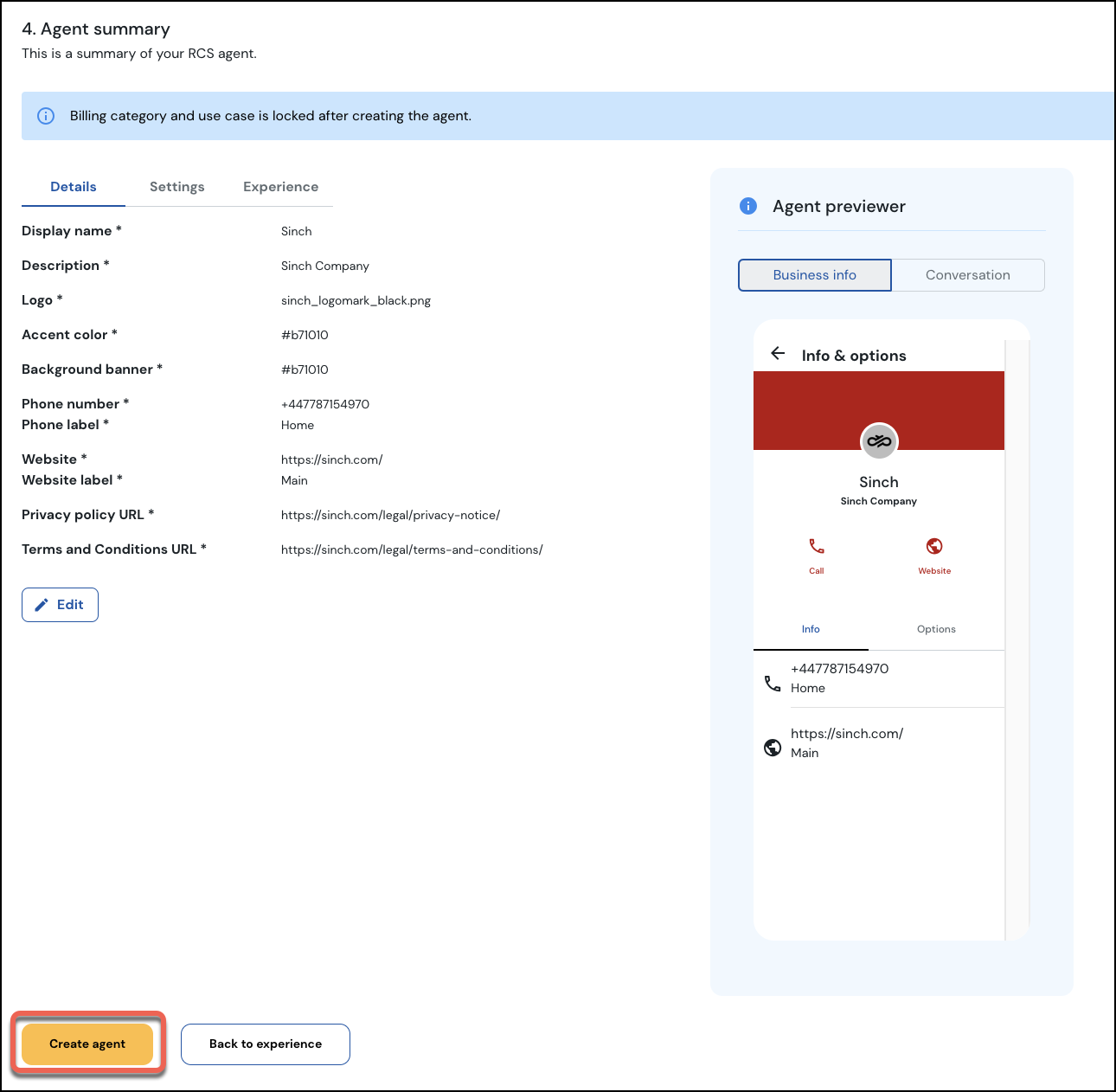The image size is (1116, 1092).
Task: Click the phone icon next to +447787154970
Action: point(773,683)
